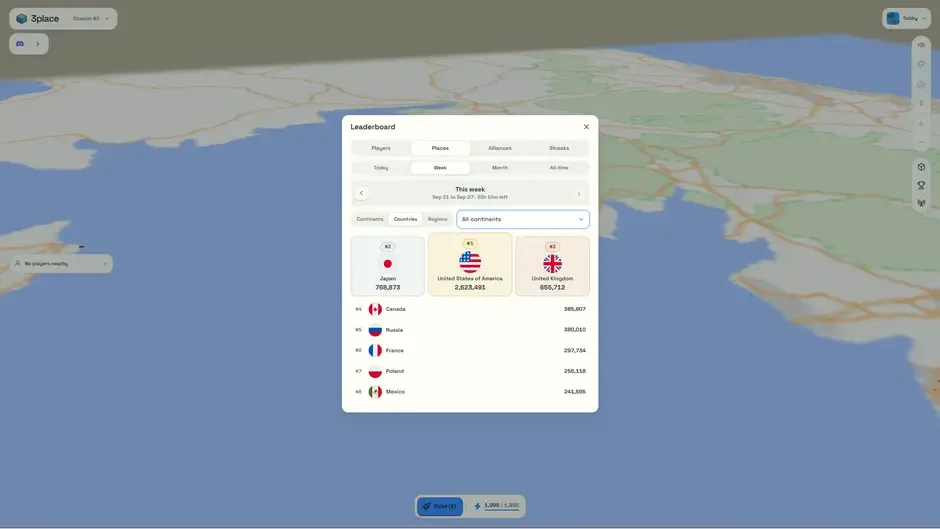This screenshot has height=529, width=940.
Task: Click the Canada leaderboard row
Action: [470, 309]
